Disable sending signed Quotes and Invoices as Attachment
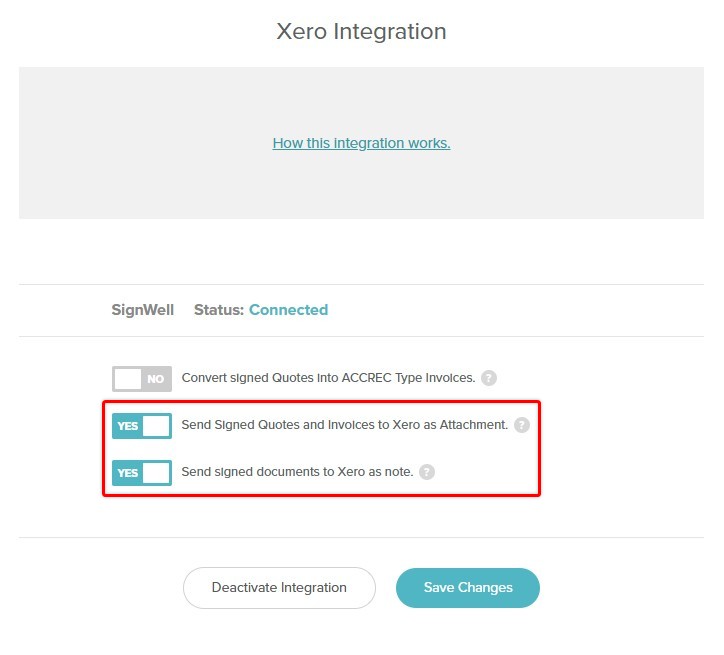Viewport: 724px width, 655px height. 142,426
